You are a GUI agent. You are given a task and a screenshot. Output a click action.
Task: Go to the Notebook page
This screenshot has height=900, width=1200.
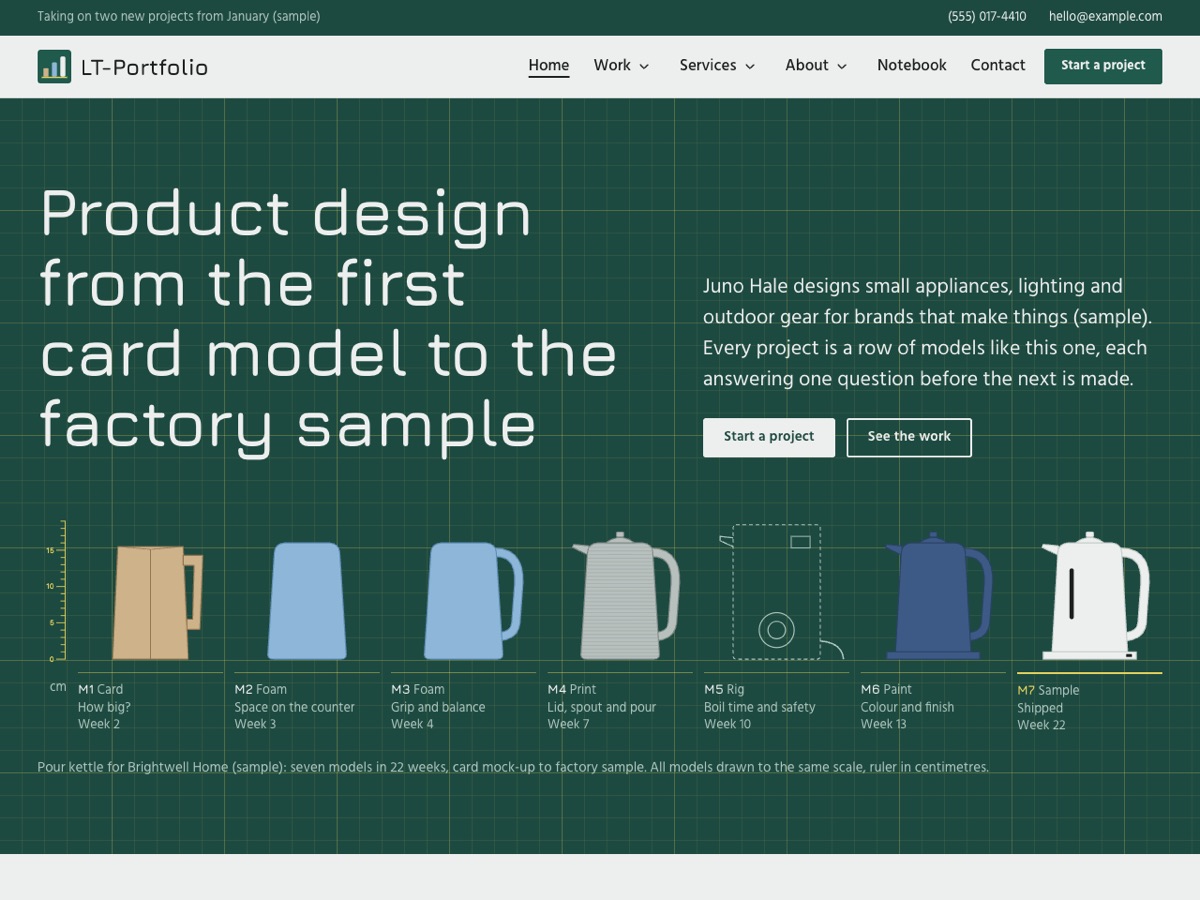click(x=912, y=65)
